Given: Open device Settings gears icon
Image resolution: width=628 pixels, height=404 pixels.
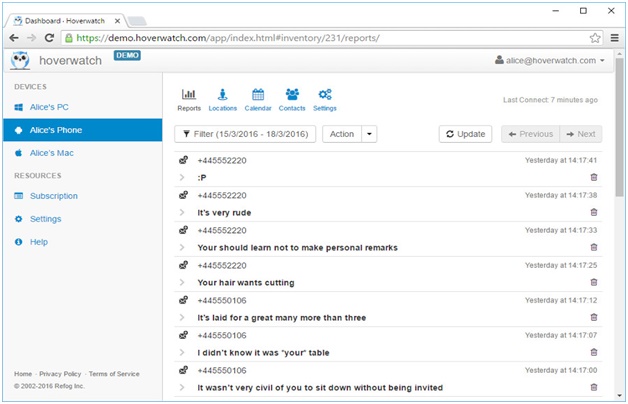Looking at the screenshot, I should (325, 94).
